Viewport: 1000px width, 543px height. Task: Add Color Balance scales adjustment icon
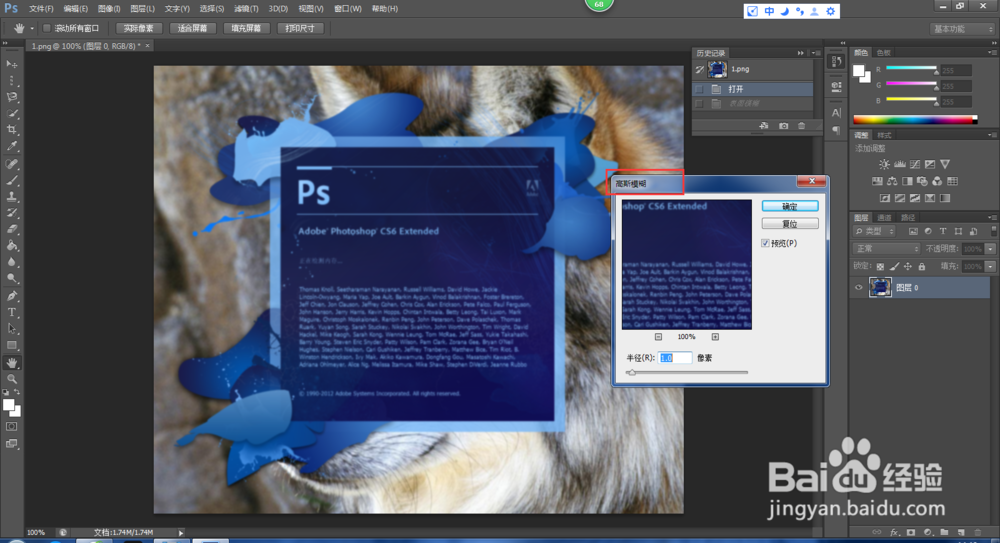pos(892,181)
